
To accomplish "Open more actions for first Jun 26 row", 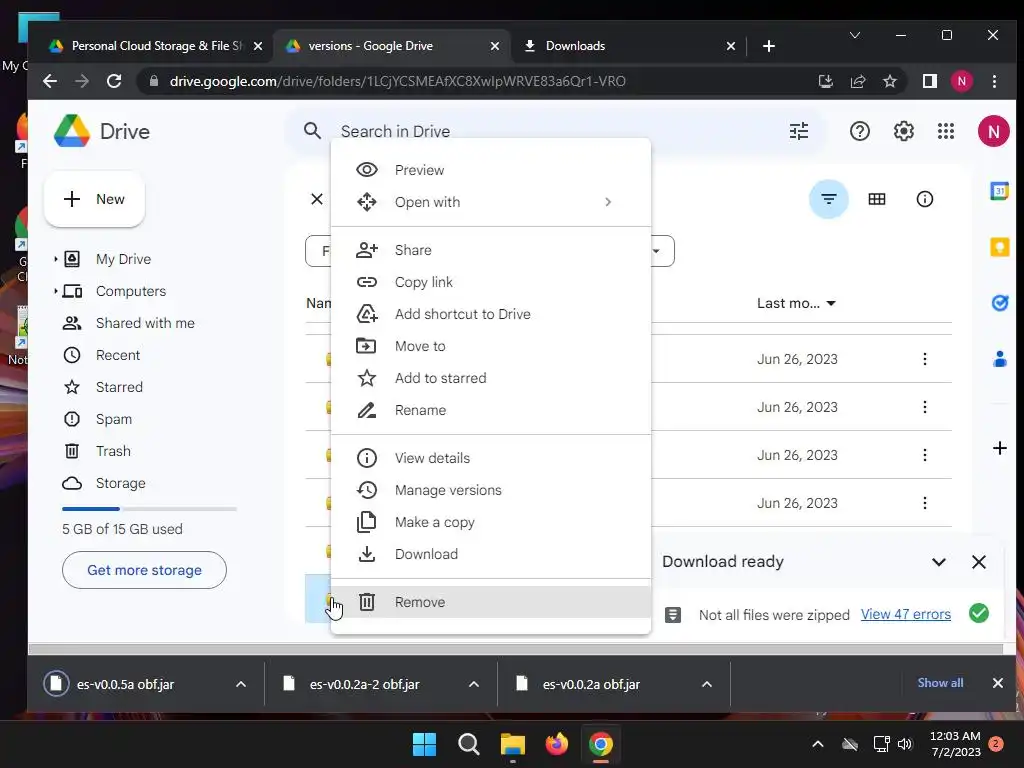I will pyautogui.click(x=924, y=359).
